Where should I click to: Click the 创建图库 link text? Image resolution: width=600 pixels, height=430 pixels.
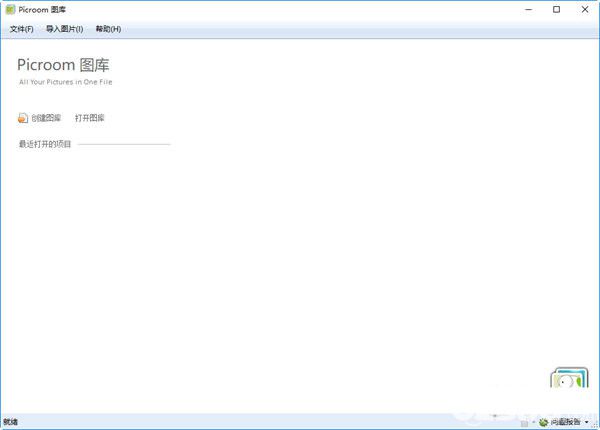[46, 118]
